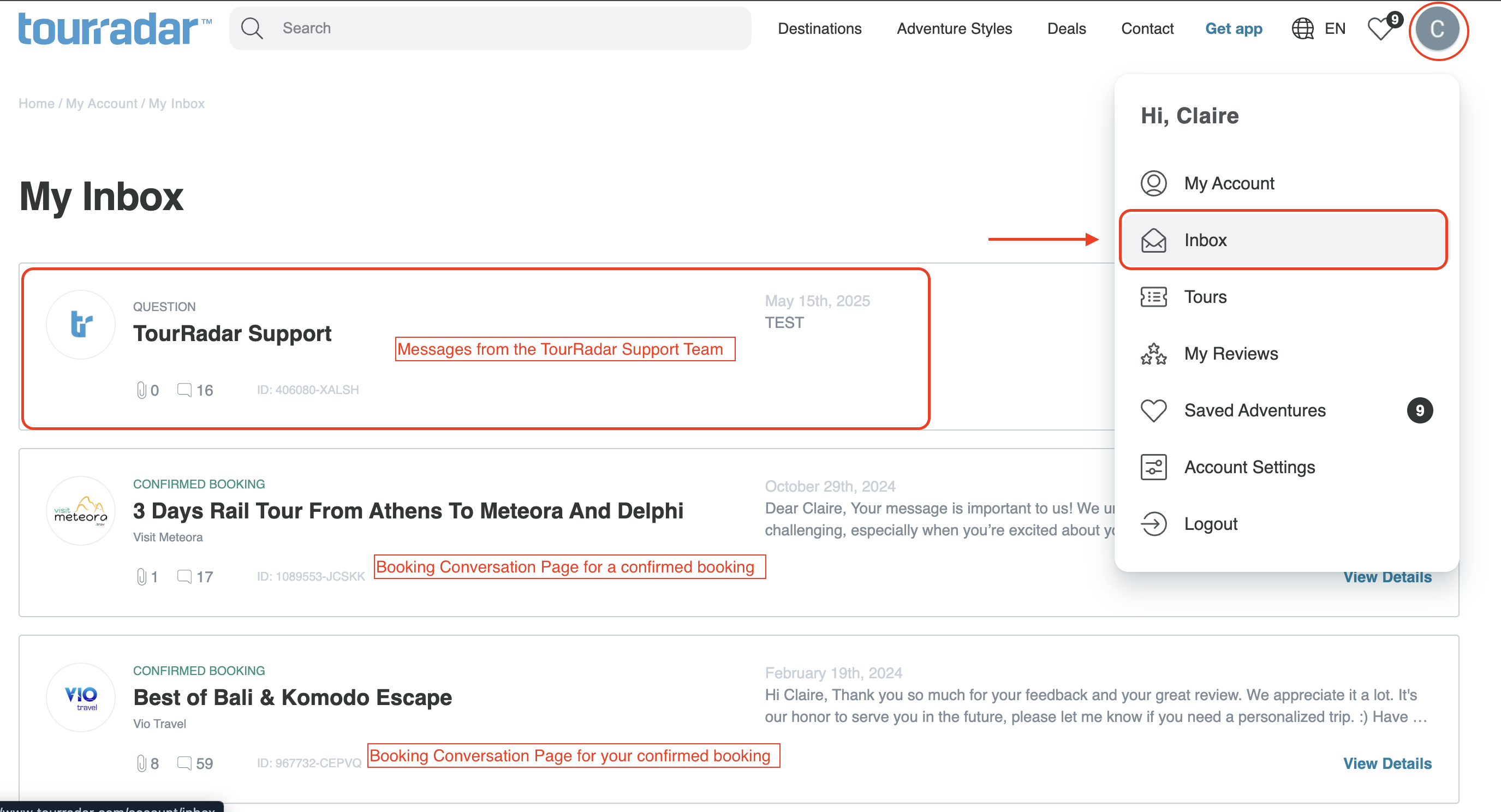Click the TEST message preview text

click(784, 322)
